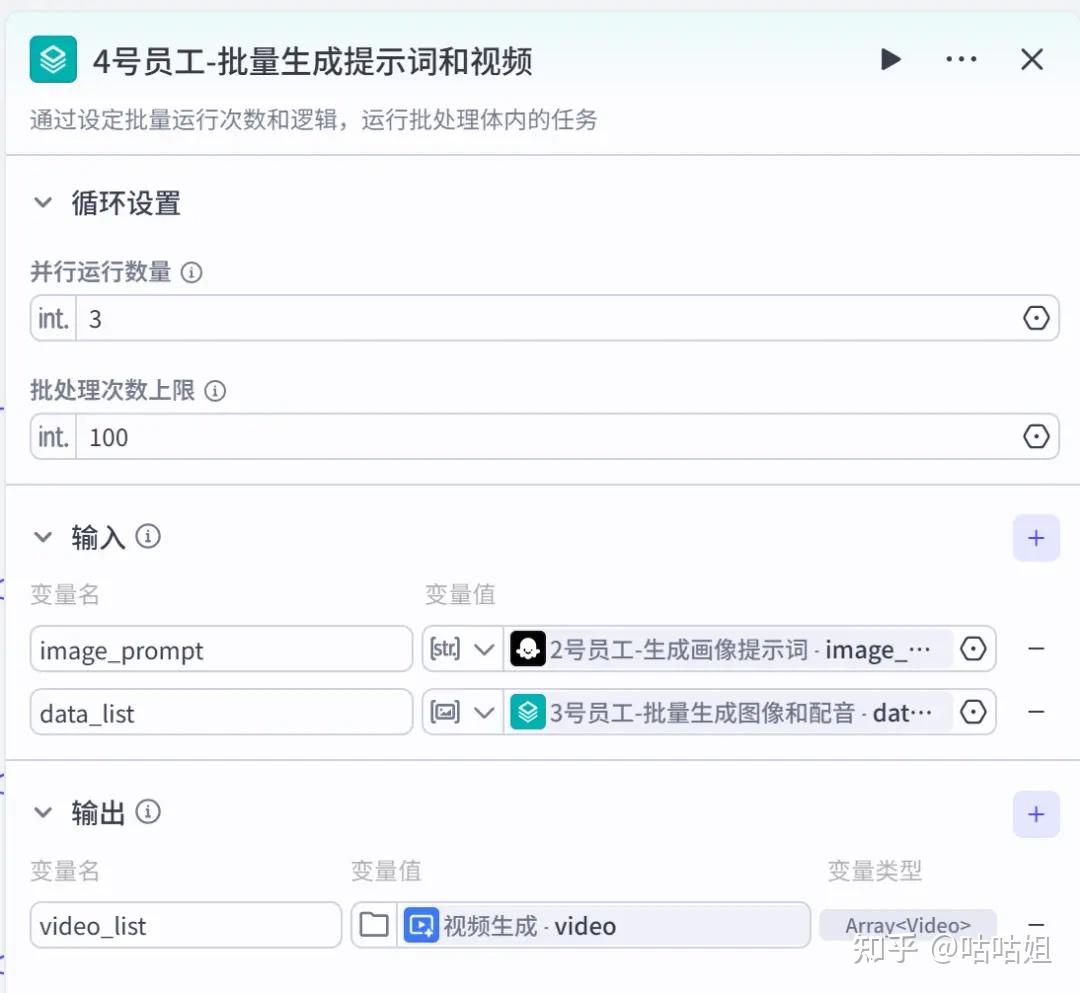Remove the image_prompt input row
This screenshot has height=993, width=1080.
point(1037,649)
